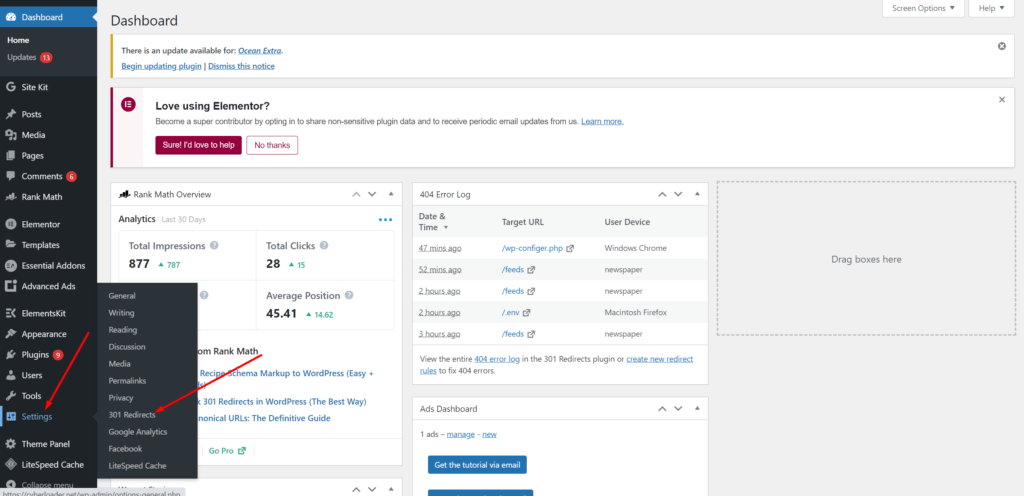
Task: Open Site Kit via its G icon
Action: click(10, 87)
